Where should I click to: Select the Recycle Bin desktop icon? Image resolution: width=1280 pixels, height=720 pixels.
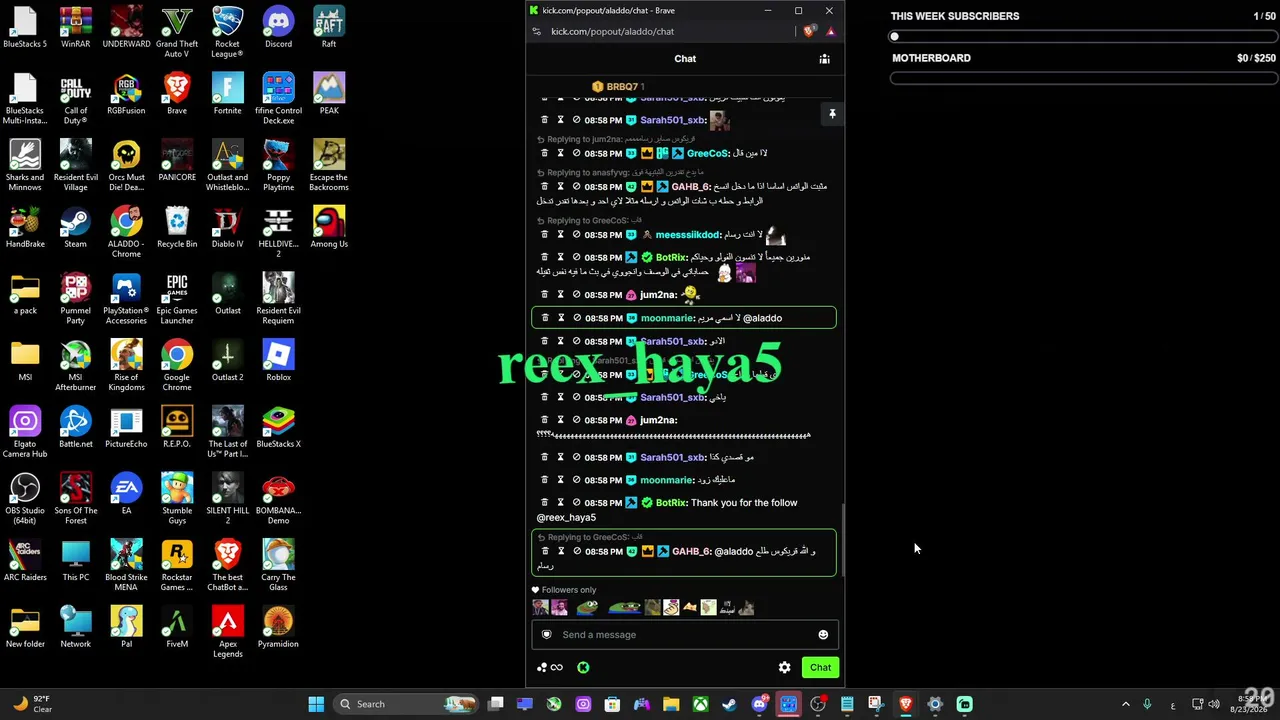click(x=177, y=228)
